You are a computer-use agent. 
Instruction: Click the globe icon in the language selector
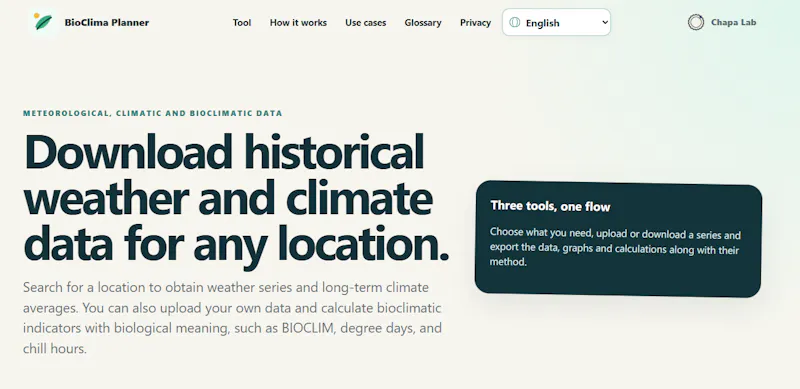coord(514,22)
